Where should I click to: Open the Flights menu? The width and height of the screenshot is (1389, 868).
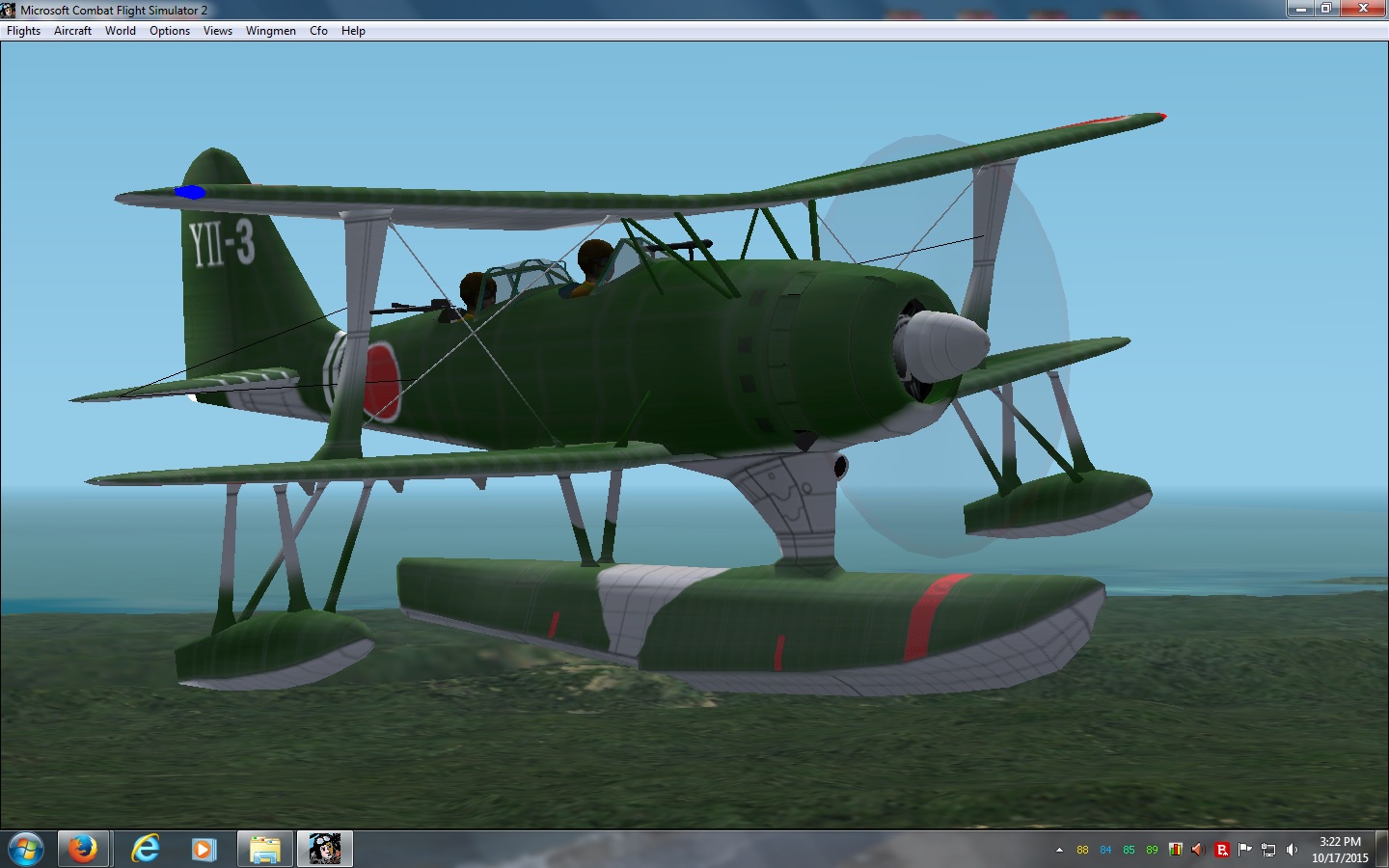pos(23,31)
